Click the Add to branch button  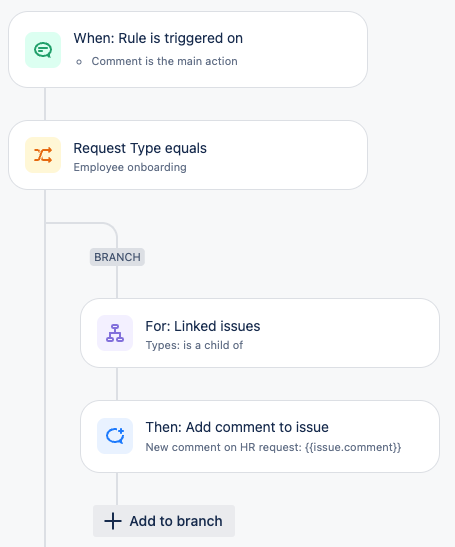164,521
